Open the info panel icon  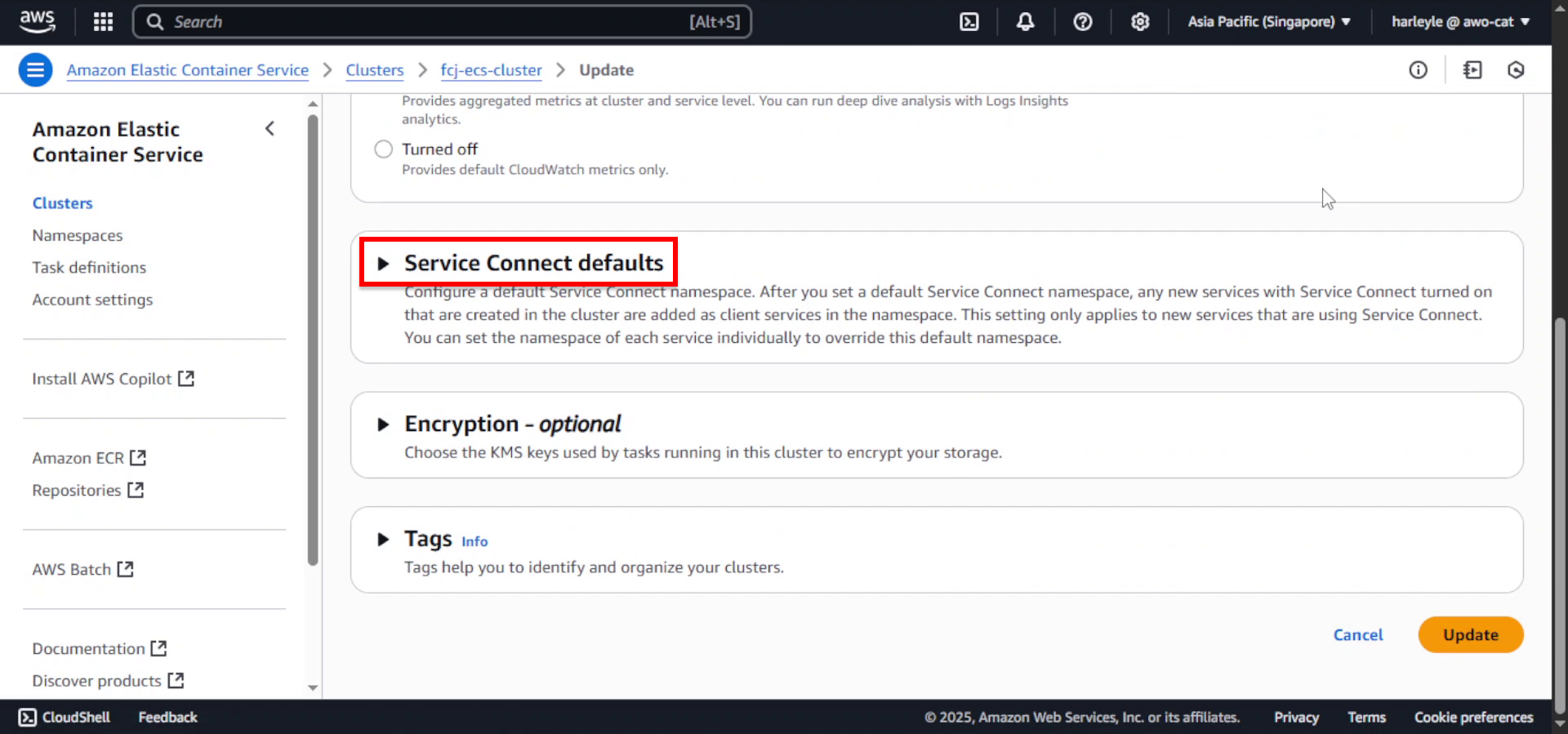1419,70
